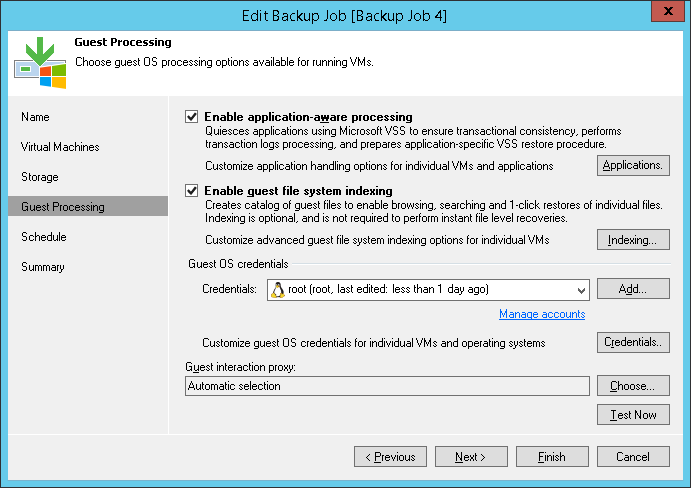Open the Indexing options button

click(x=633, y=240)
